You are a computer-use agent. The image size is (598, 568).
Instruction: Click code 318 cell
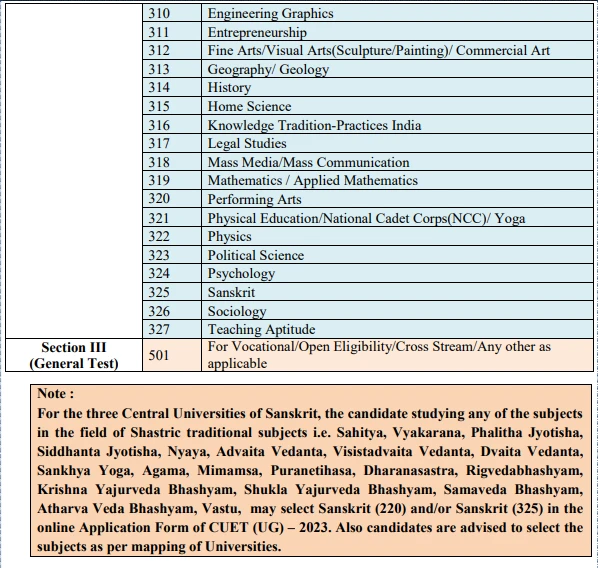click(172, 162)
